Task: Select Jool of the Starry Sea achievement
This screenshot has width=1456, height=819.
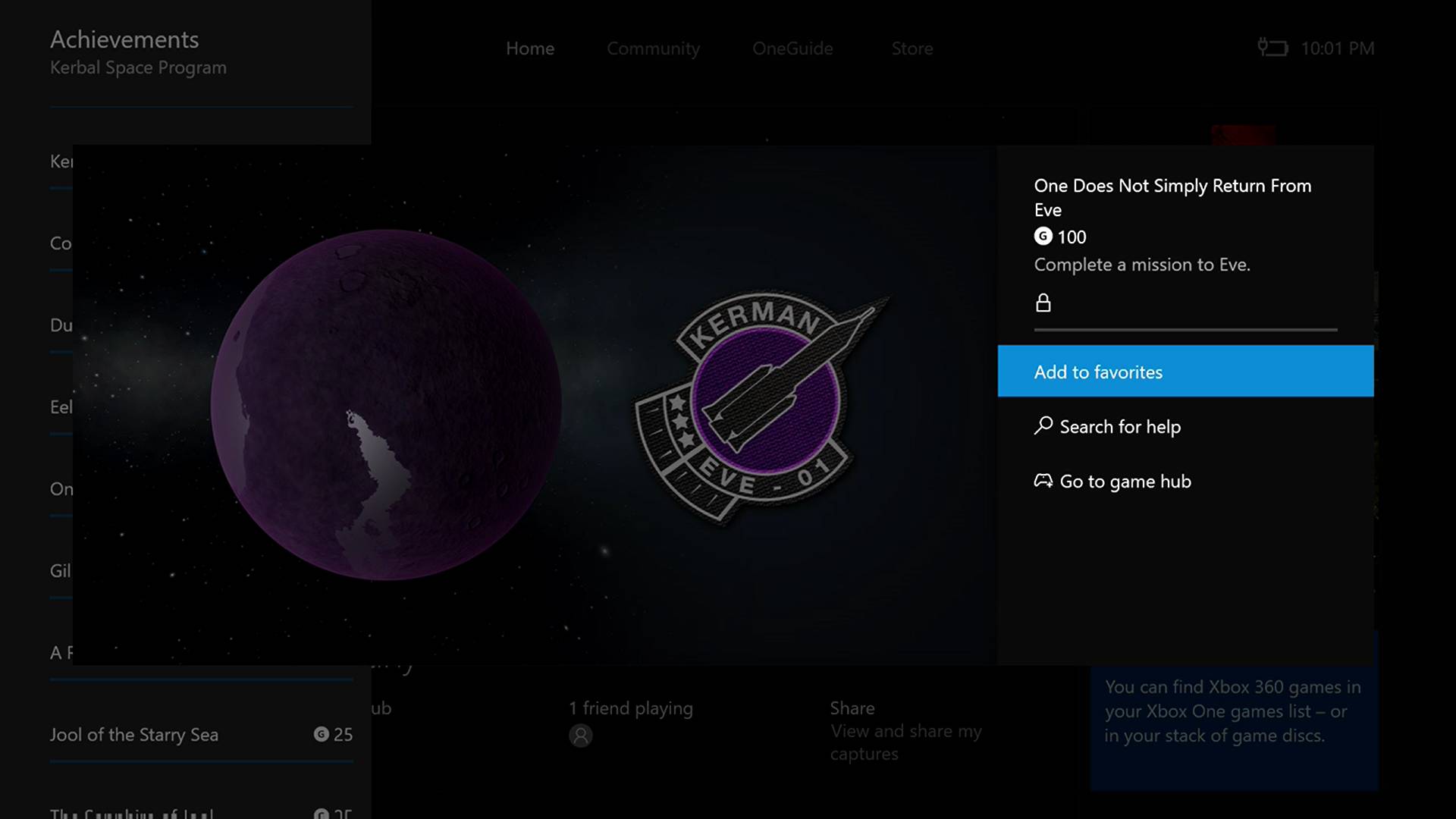Action: (x=201, y=734)
